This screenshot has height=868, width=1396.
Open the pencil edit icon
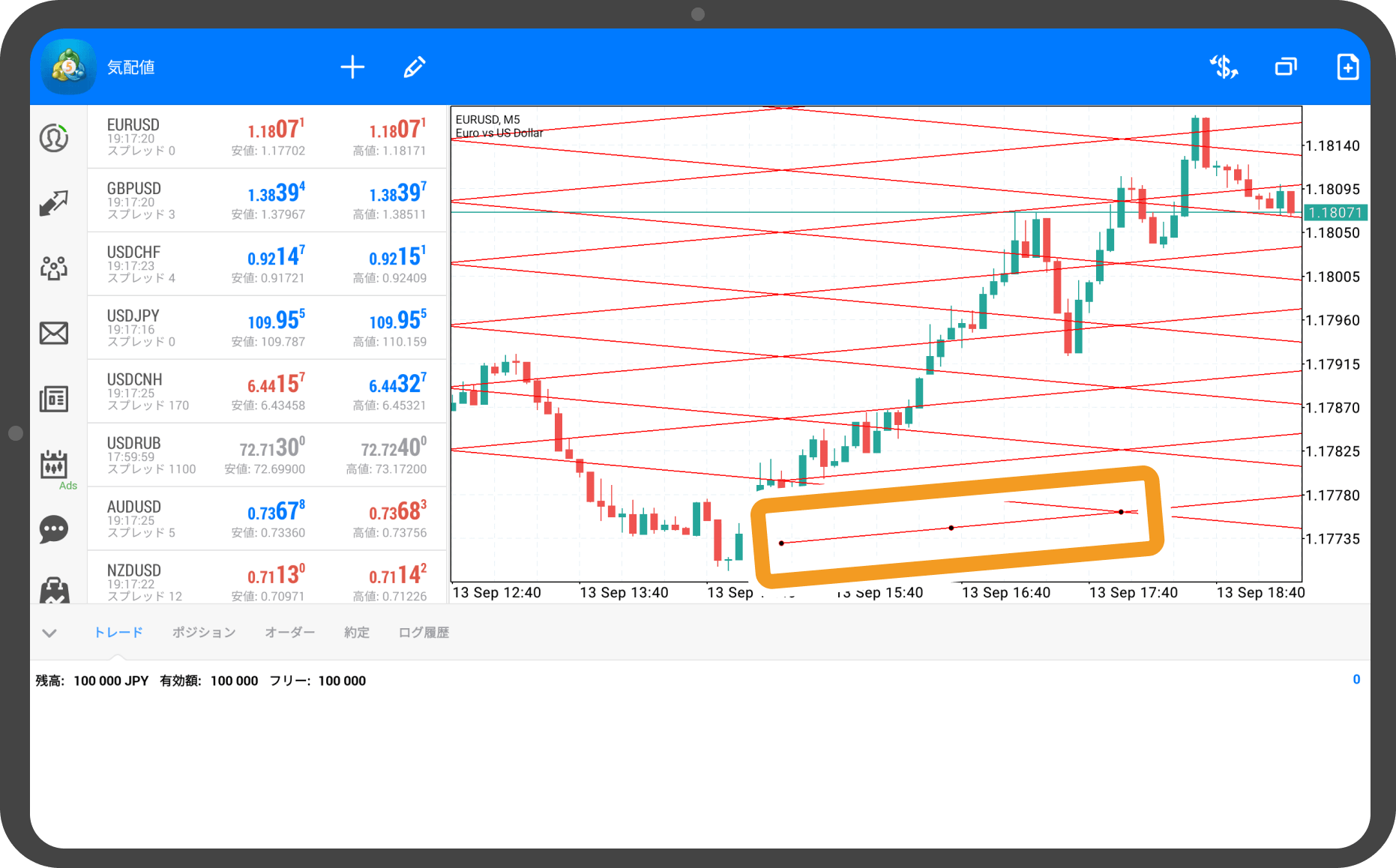[x=415, y=67]
